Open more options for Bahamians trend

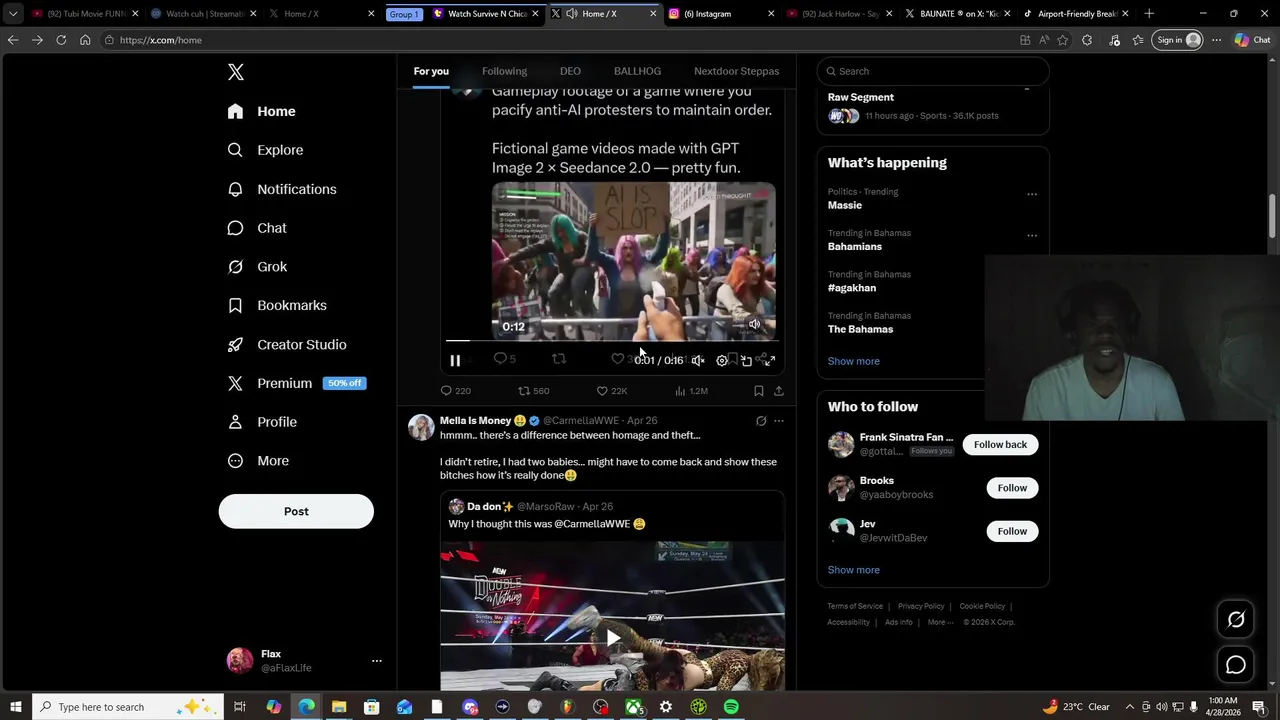coord(1032,236)
